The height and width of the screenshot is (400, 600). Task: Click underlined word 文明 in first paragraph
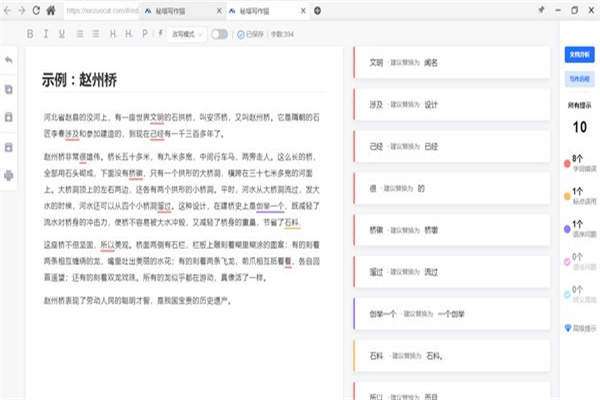click(157, 118)
